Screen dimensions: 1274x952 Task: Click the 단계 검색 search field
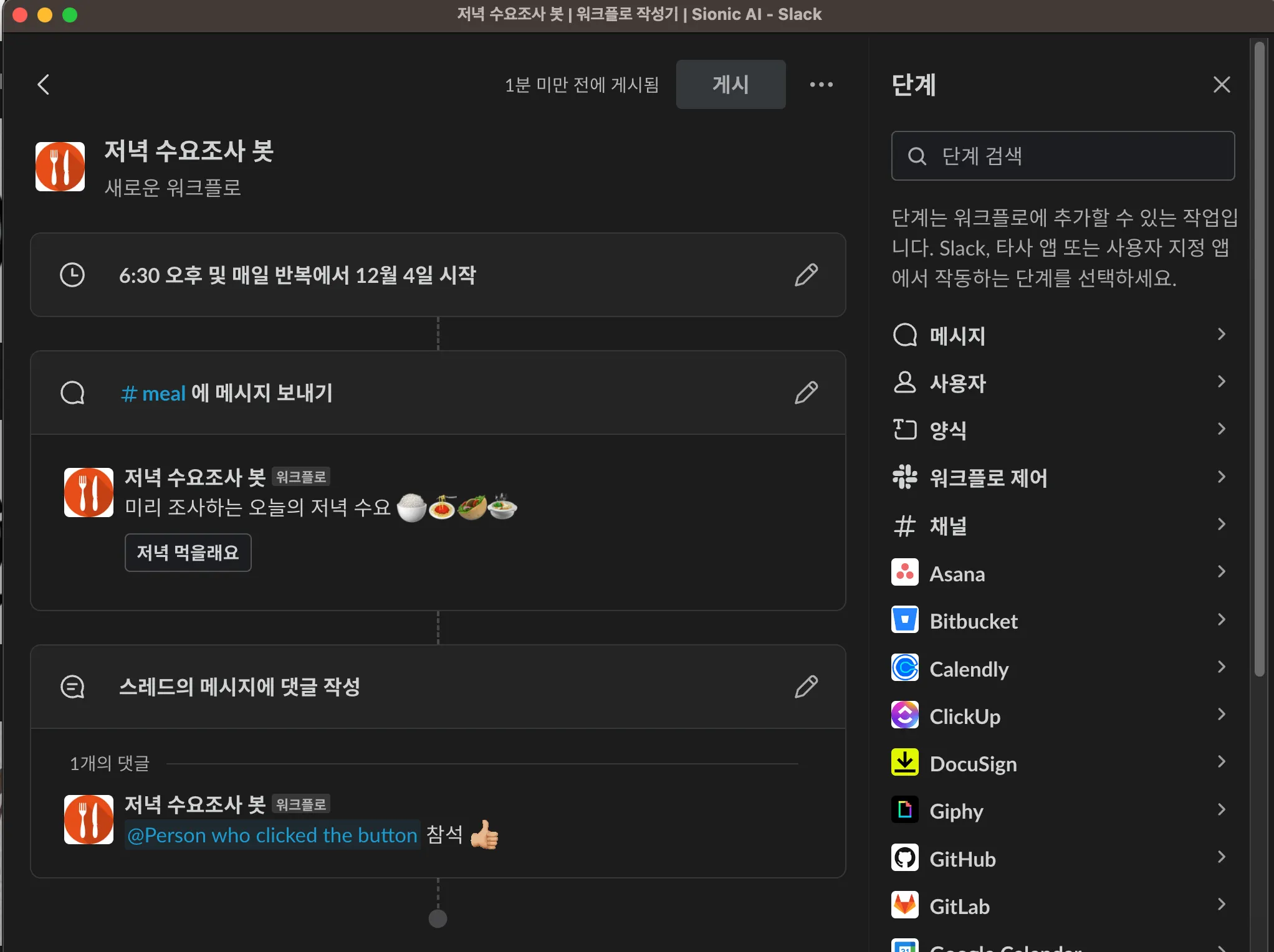tap(1062, 156)
